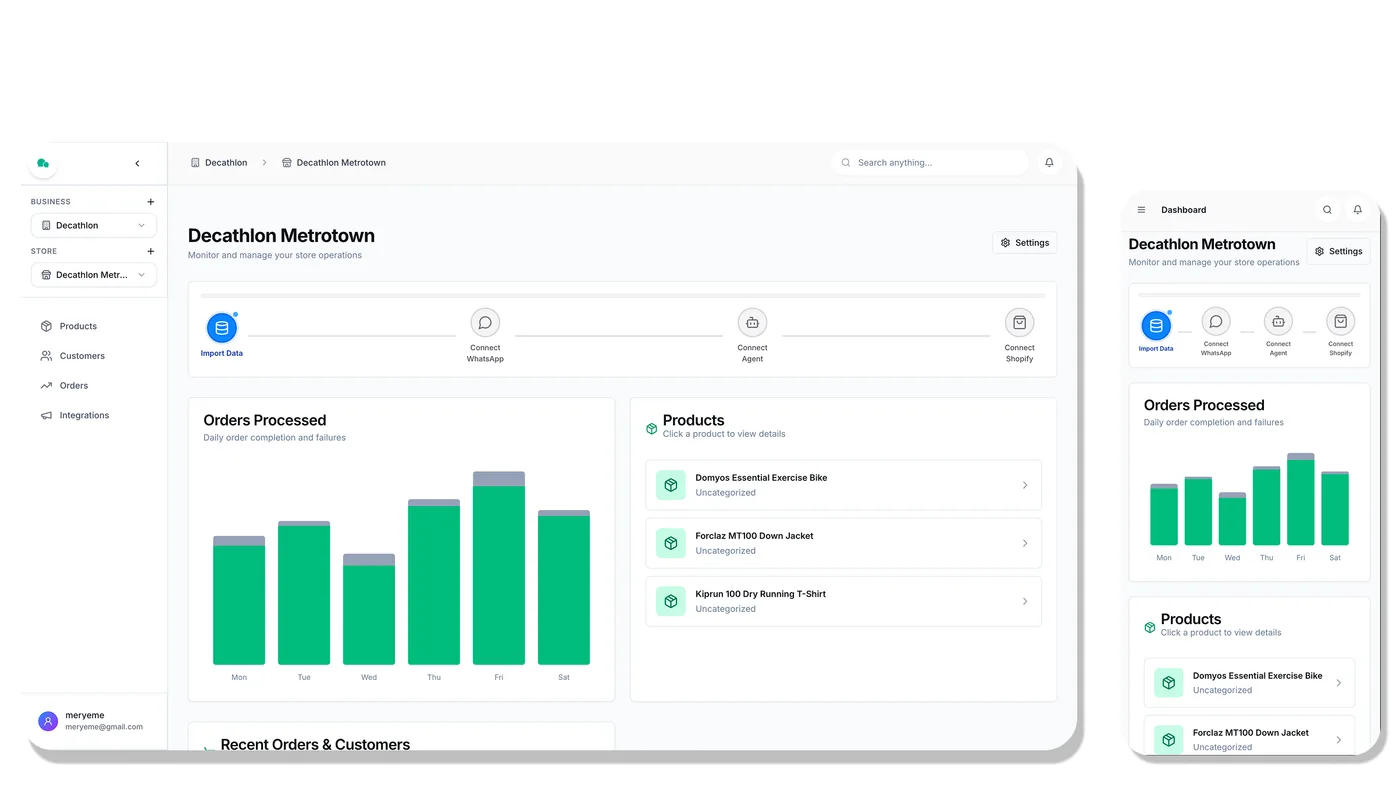
Task: Open the hamburger menu in mobile view
Action: pos(1141,210)
